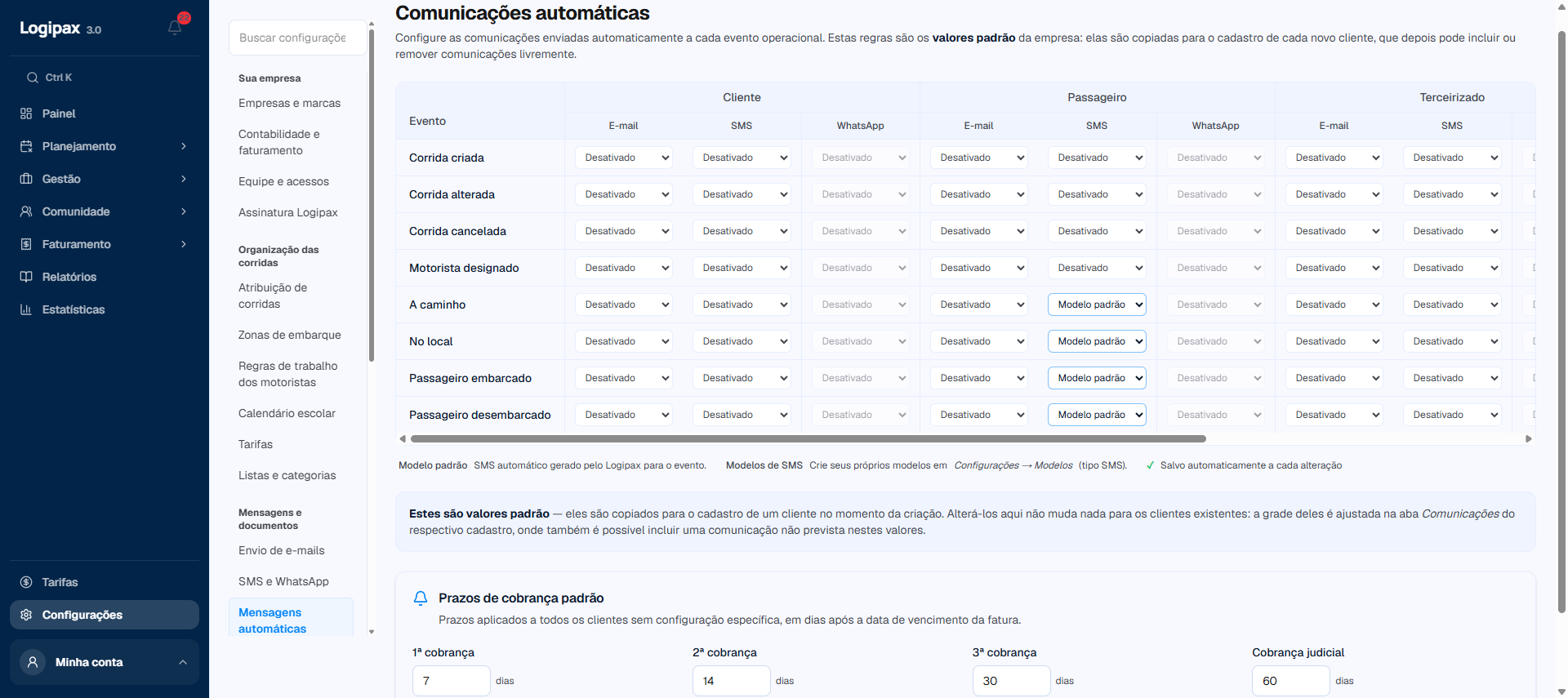This screenshot has width=1568, height=698.
Task: Open Empresas e marcas settings
Action: click(290, 104)
